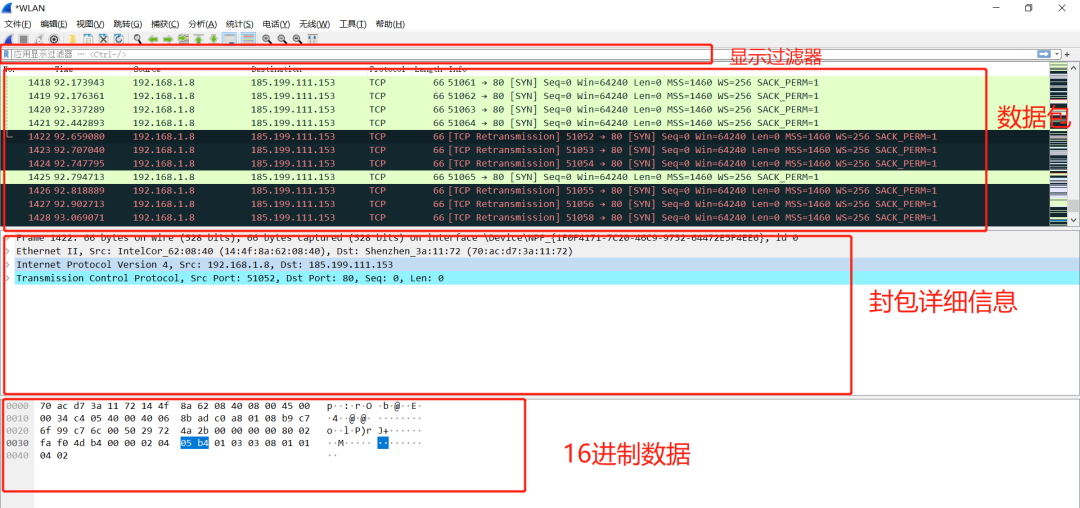Click into the display filter field
1080x508 pixels.
523,54
